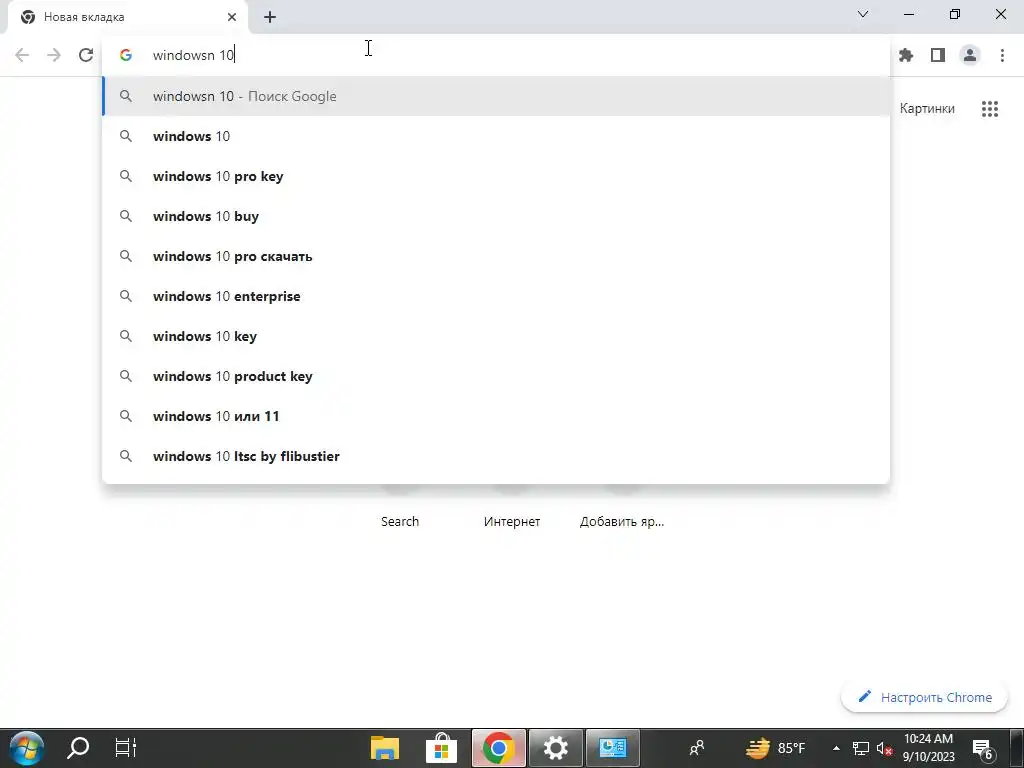Open the Картинки link

(x=927, y=108)
